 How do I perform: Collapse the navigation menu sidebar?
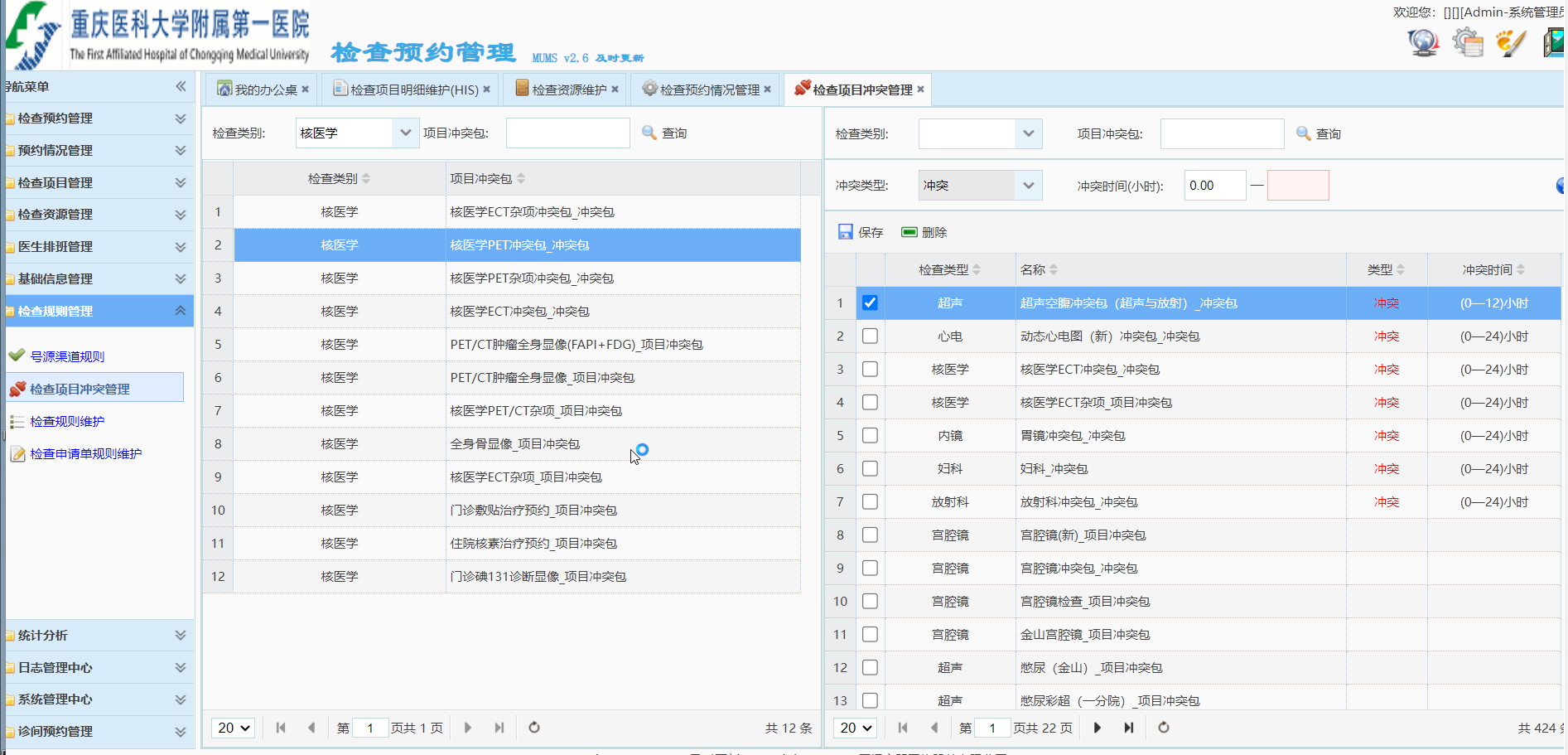click(x=181, y=86)
